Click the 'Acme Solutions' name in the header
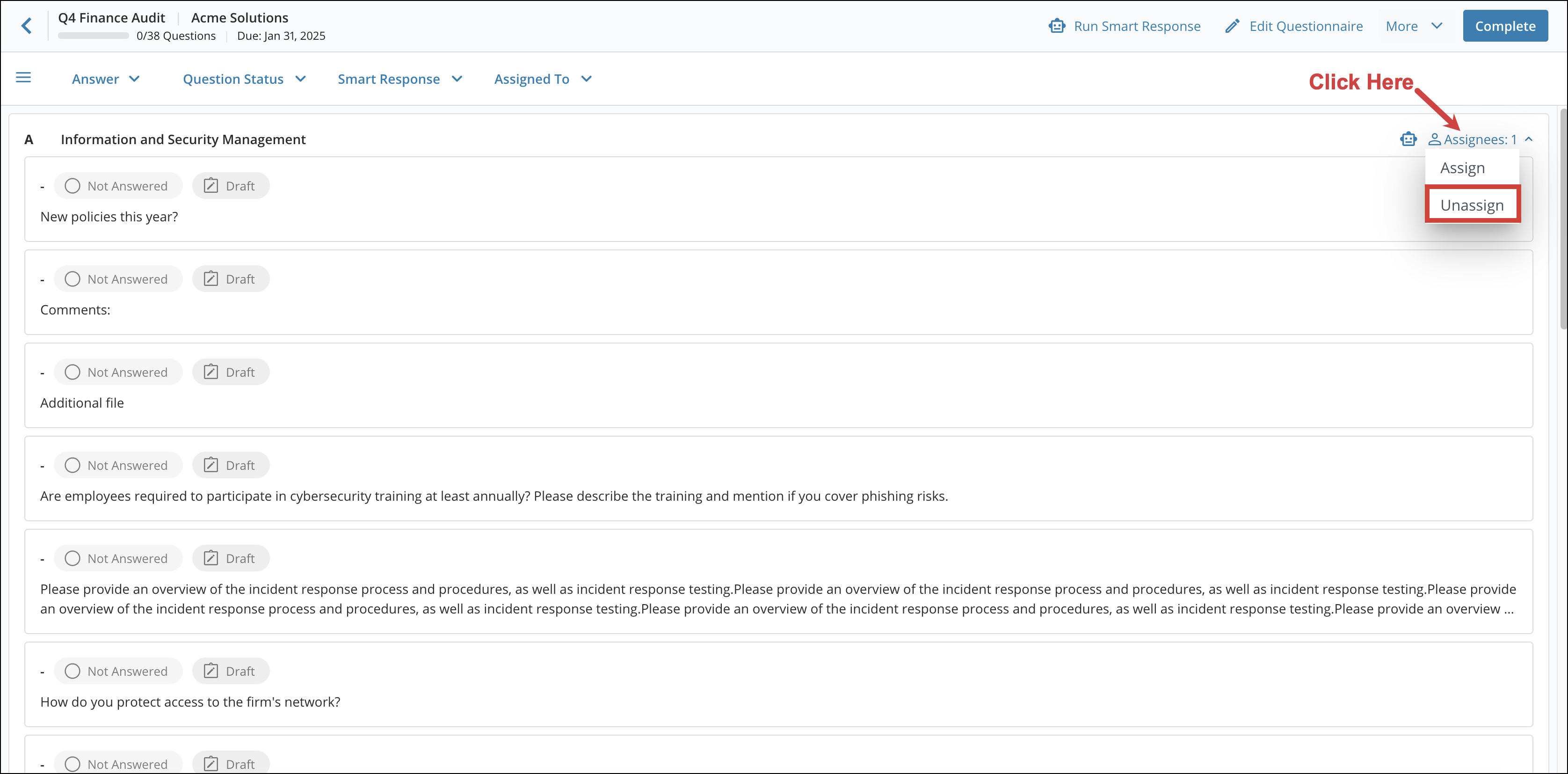The height and width of the screenshot is (774, 1568). [x=240, y=18]
